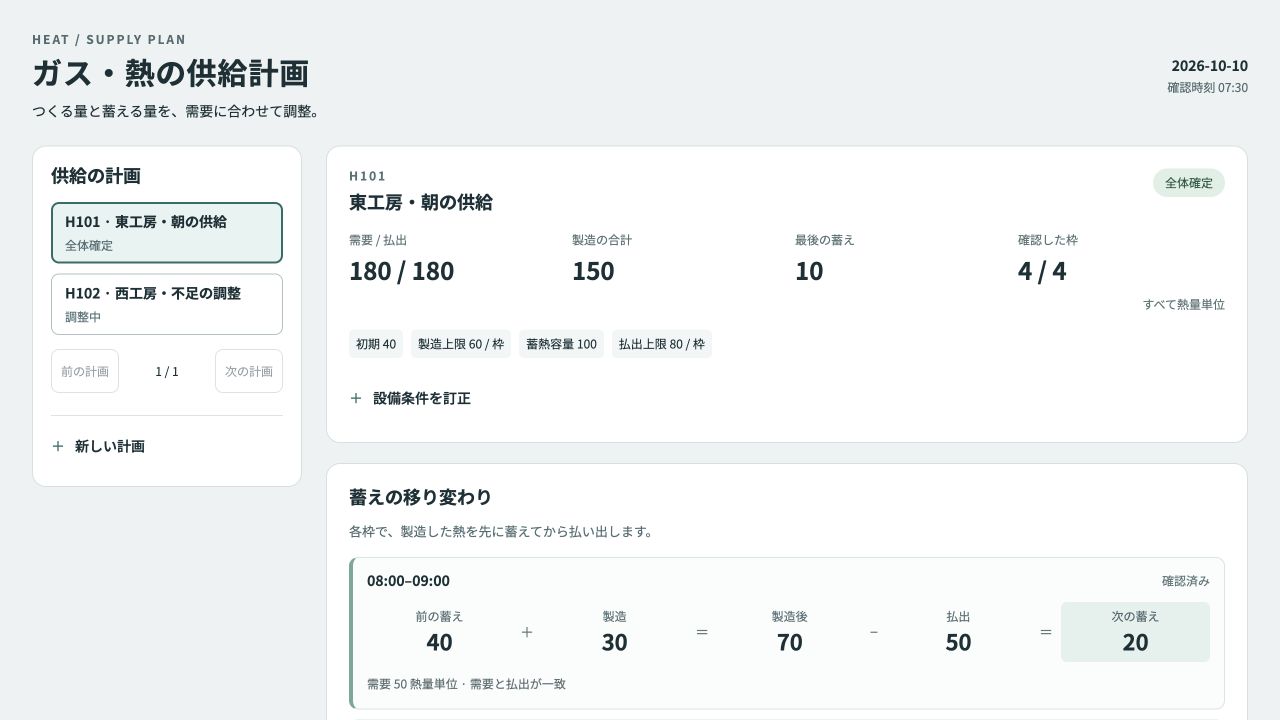Click the 製造上限 60 / 枠 chip
The width and height of the screenshot is (1280, 720).
pyautogui.click(x=461, y=344)
